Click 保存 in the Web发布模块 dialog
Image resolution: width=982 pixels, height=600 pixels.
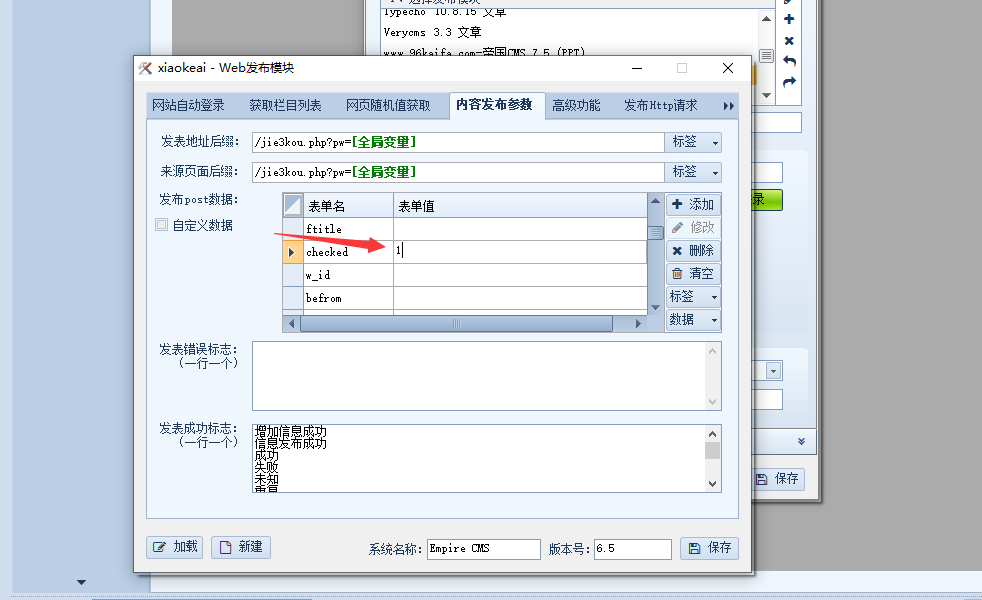pos(710,548)
